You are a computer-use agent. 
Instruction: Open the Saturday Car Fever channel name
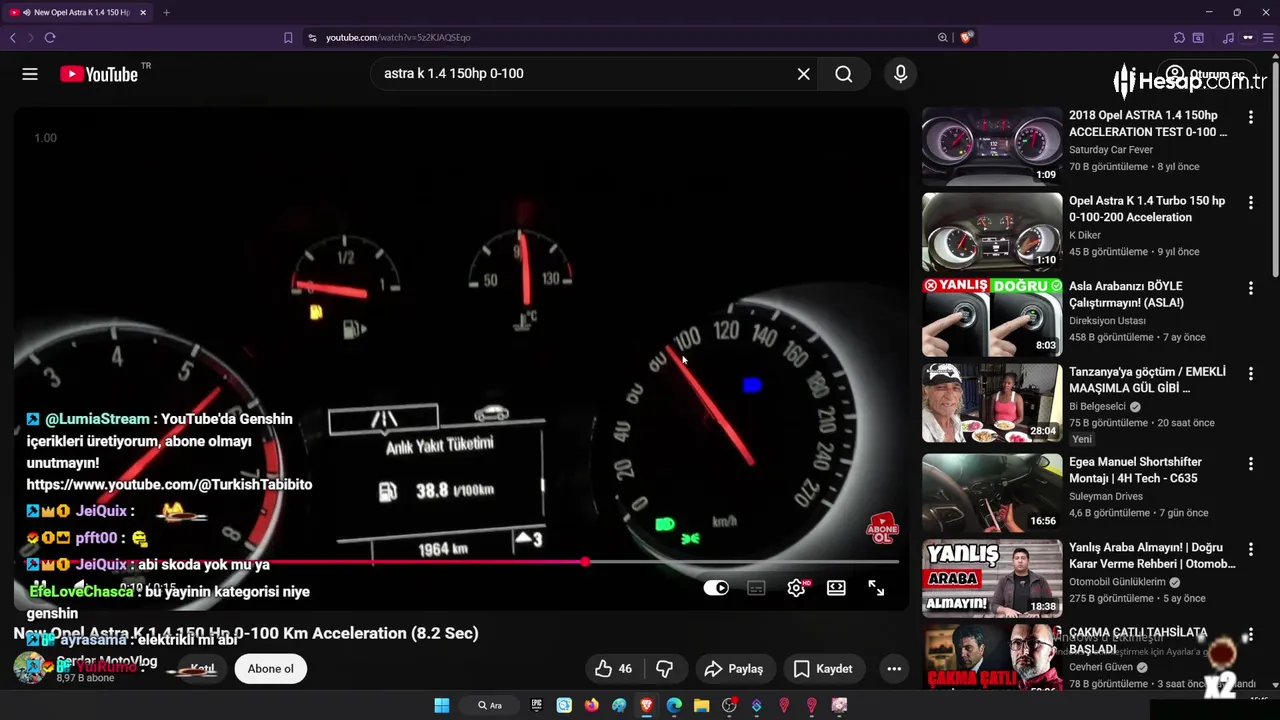[1111, 150]
